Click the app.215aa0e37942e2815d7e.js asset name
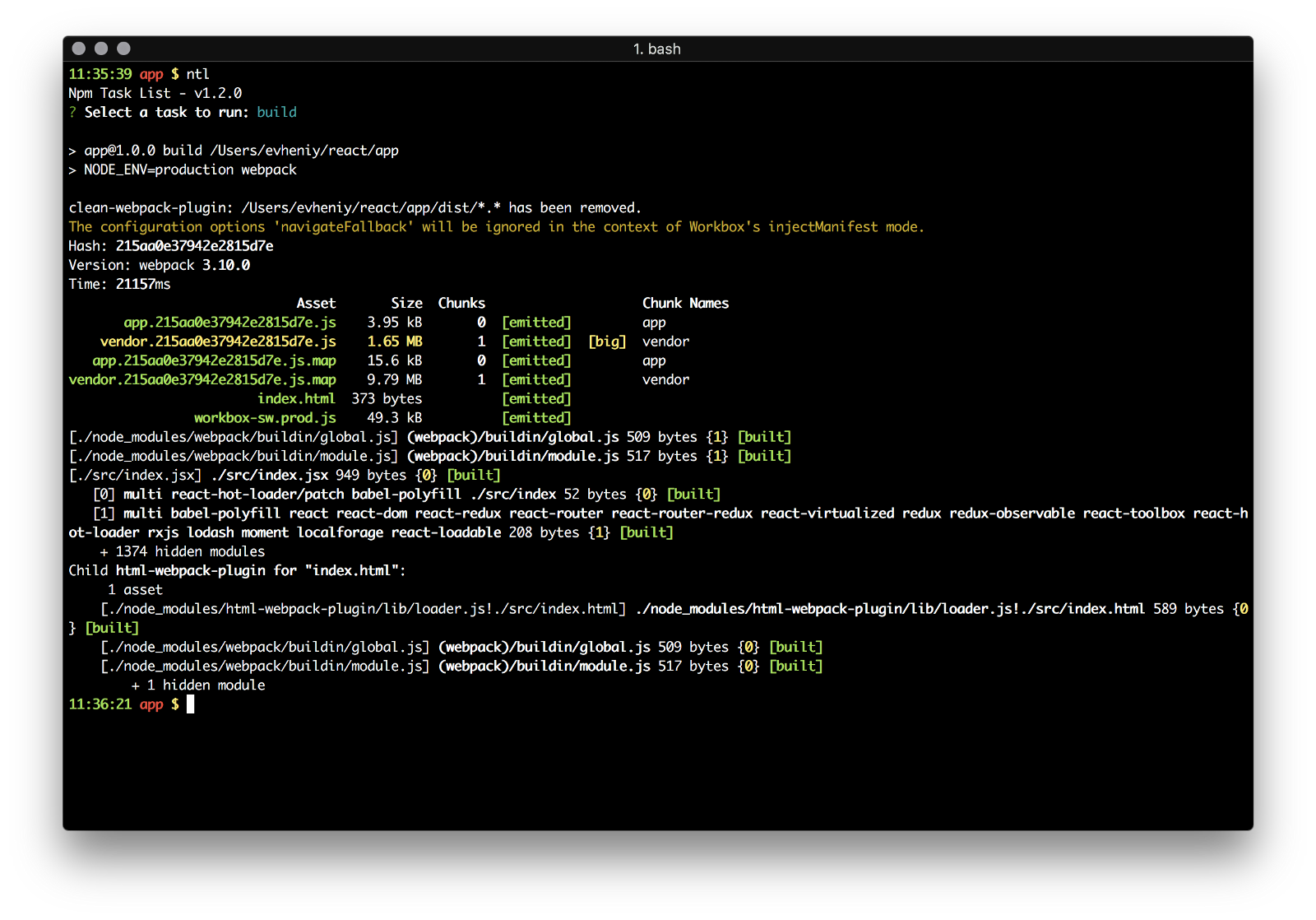This screenshot has height=920, width=1316. [229, 323]
